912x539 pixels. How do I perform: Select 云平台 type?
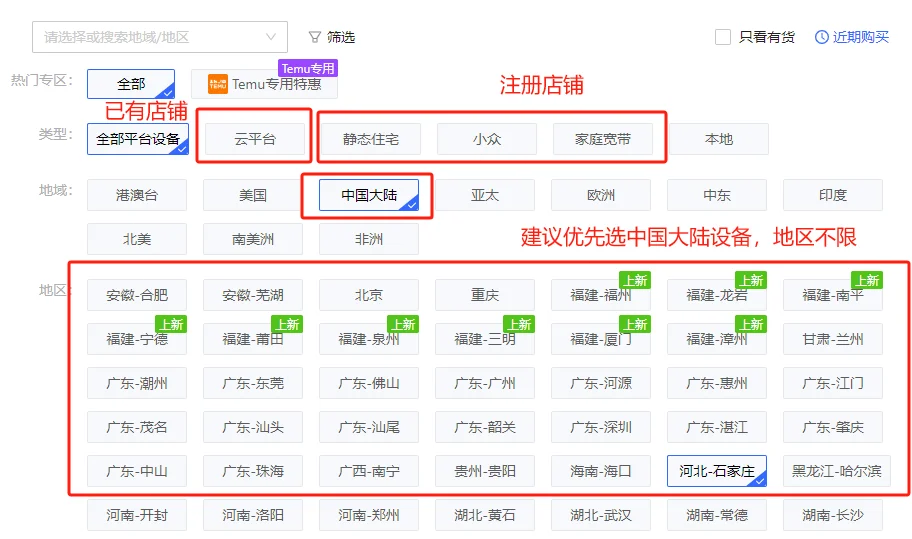pos(254,139)
